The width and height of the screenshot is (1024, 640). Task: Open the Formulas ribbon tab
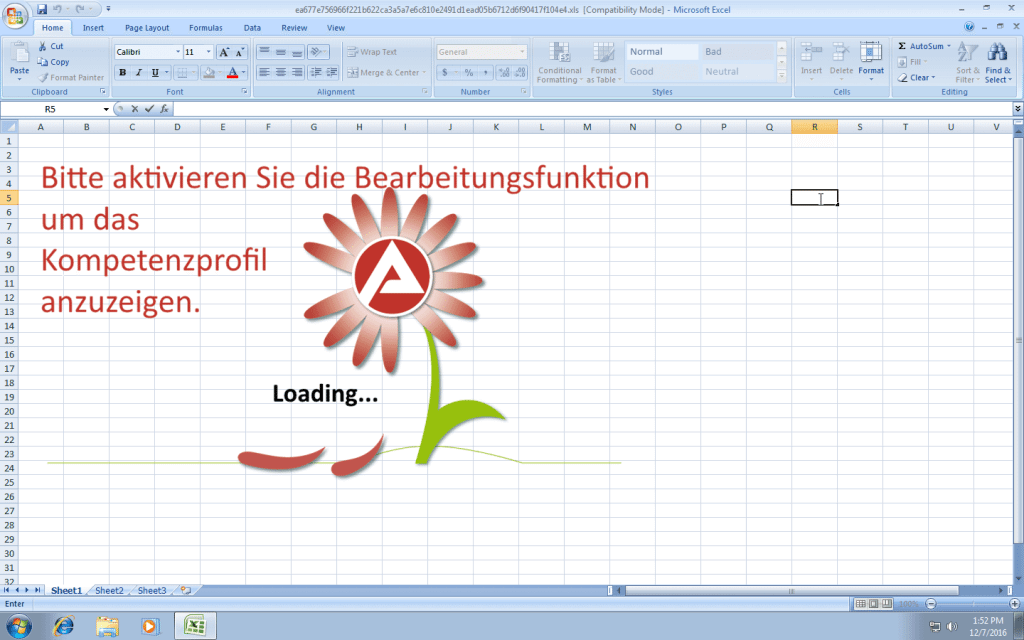coord(206,28)
